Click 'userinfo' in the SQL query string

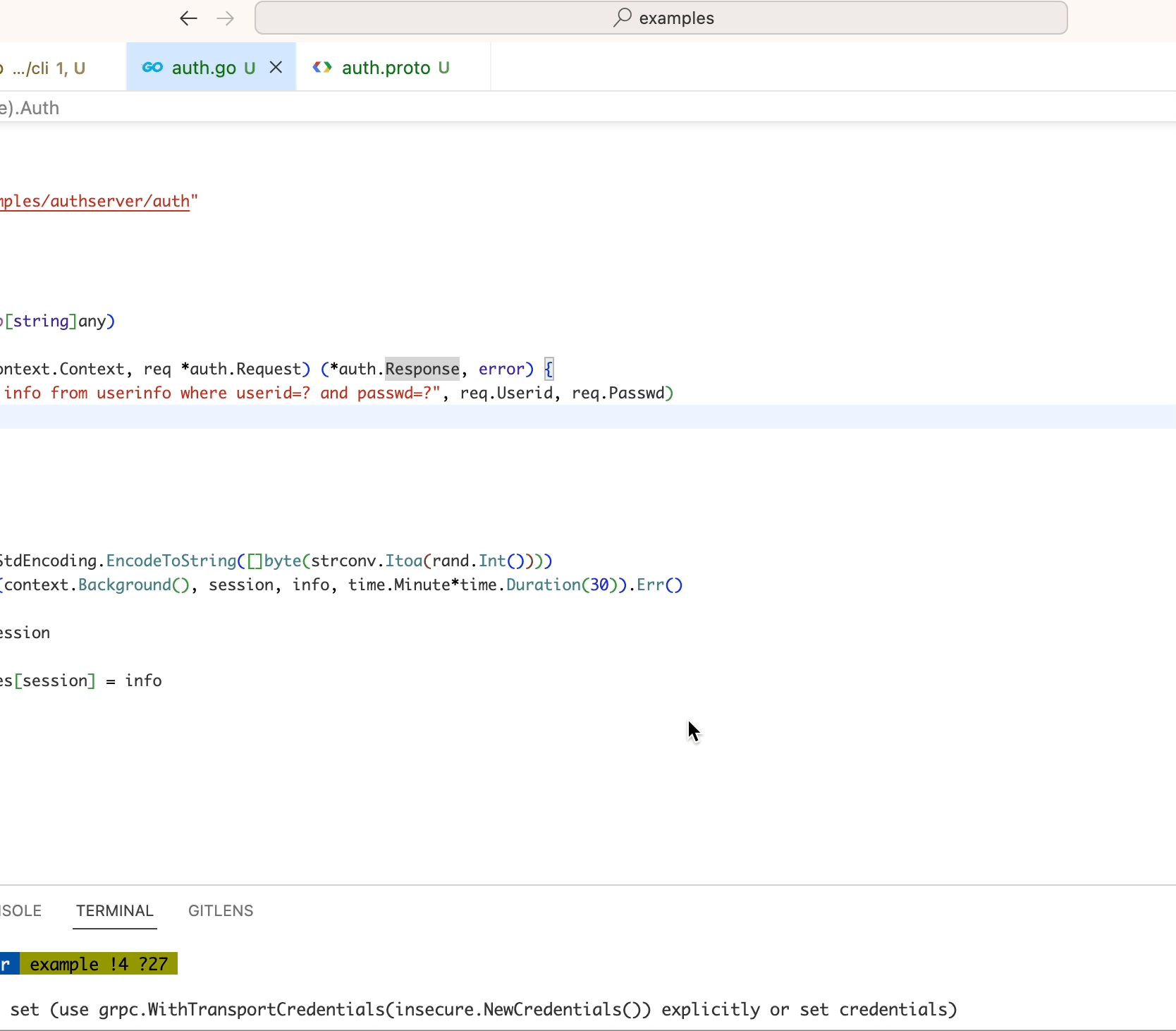click(134, 394)
